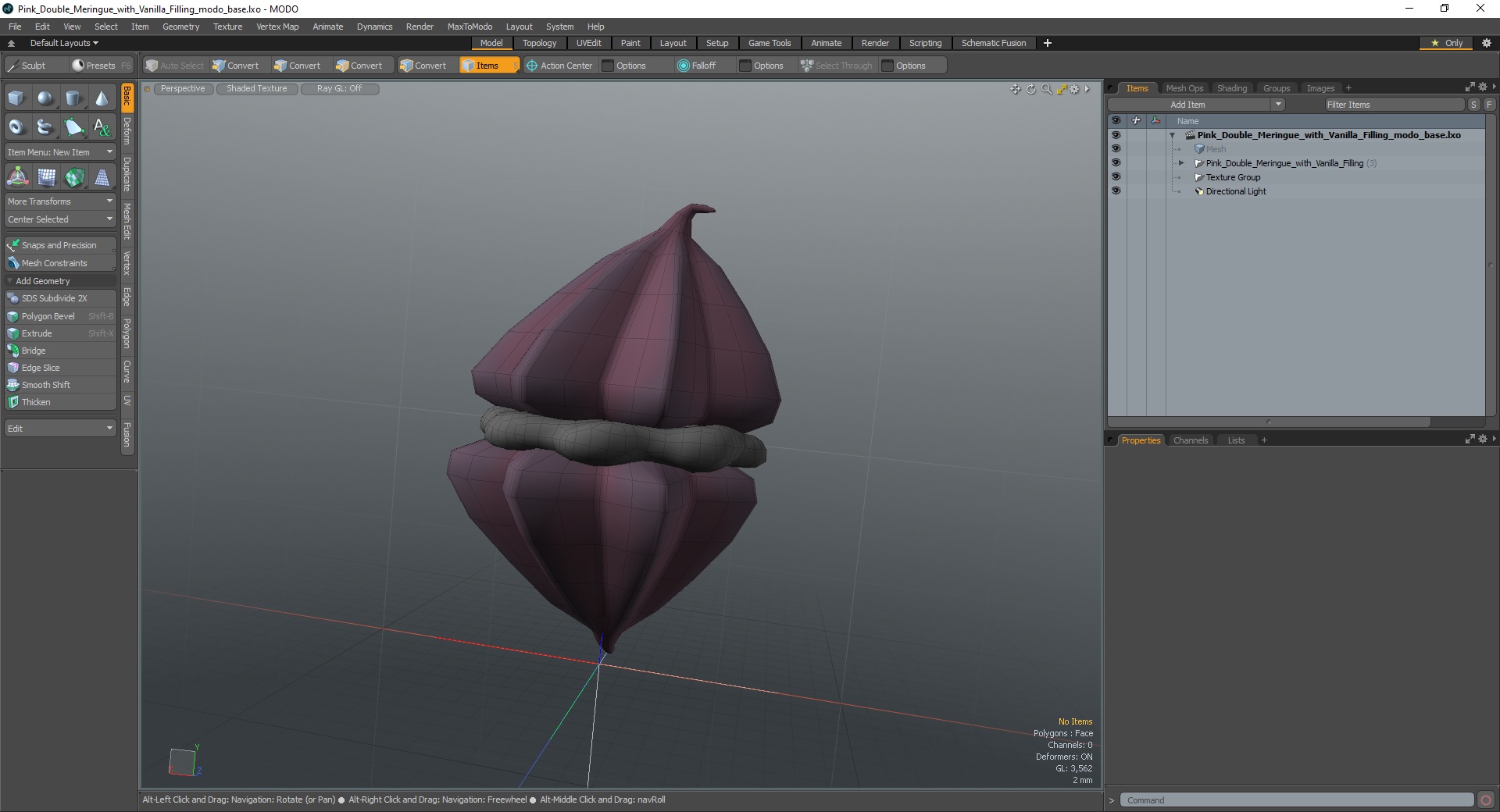Click the Command input field
This screenshot has height=812, width=1500.
[x=1298, y=800]
